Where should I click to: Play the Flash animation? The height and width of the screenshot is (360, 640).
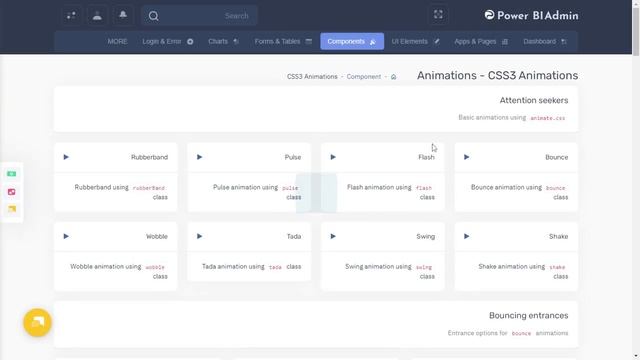coord(333,157)
